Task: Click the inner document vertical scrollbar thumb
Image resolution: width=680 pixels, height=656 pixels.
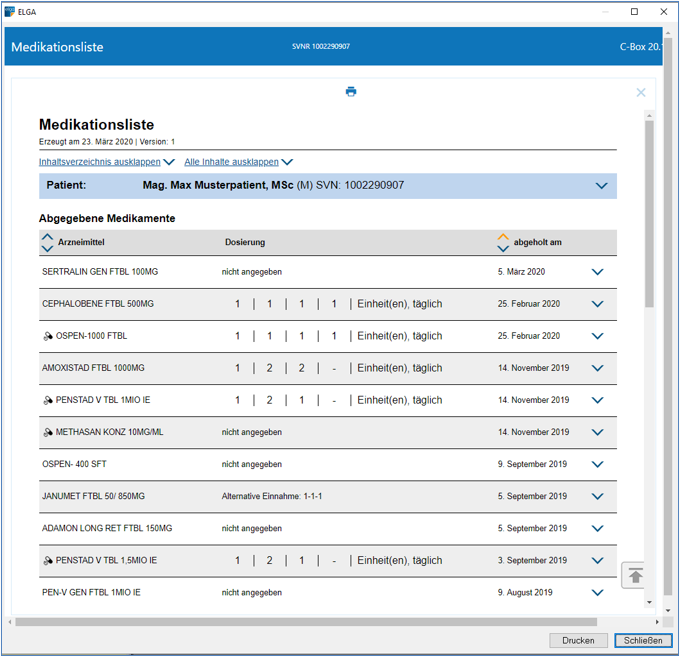Action: (x=649, y=214)
